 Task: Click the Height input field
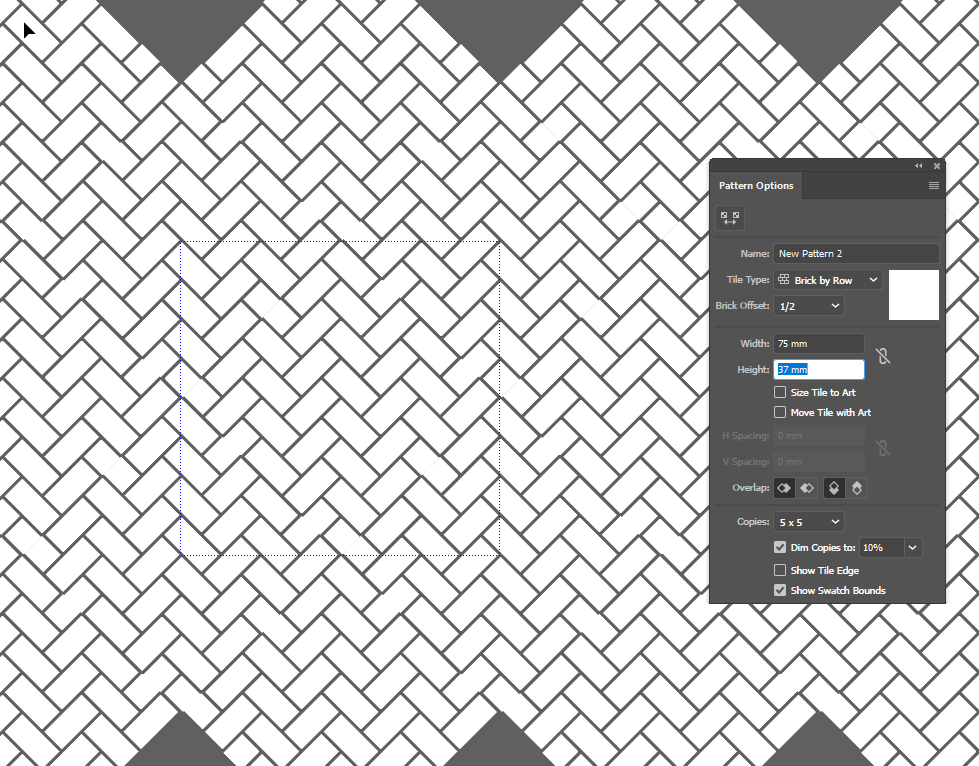(x=819, y=370)
